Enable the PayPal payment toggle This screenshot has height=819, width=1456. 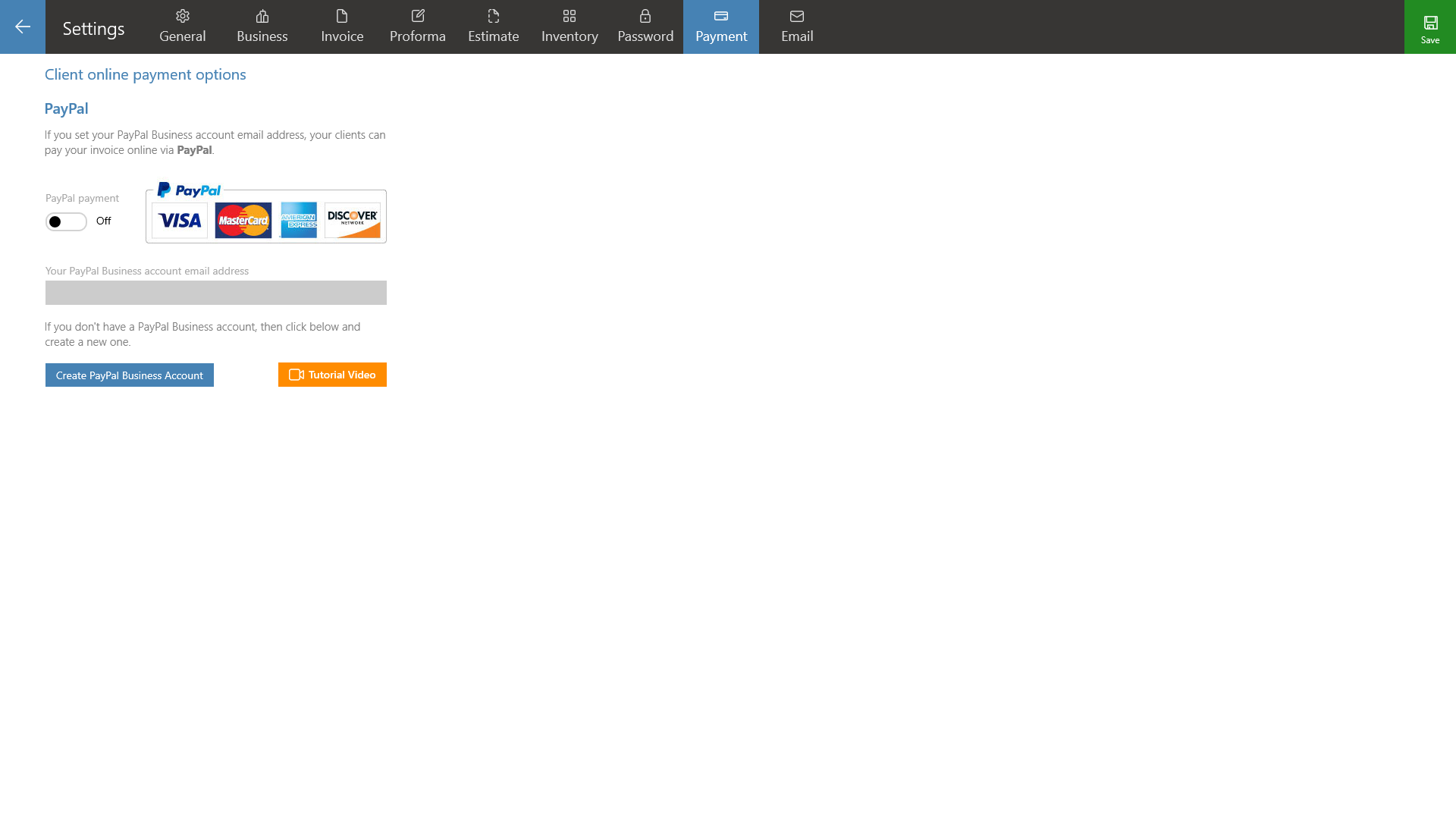click(66, 221)
